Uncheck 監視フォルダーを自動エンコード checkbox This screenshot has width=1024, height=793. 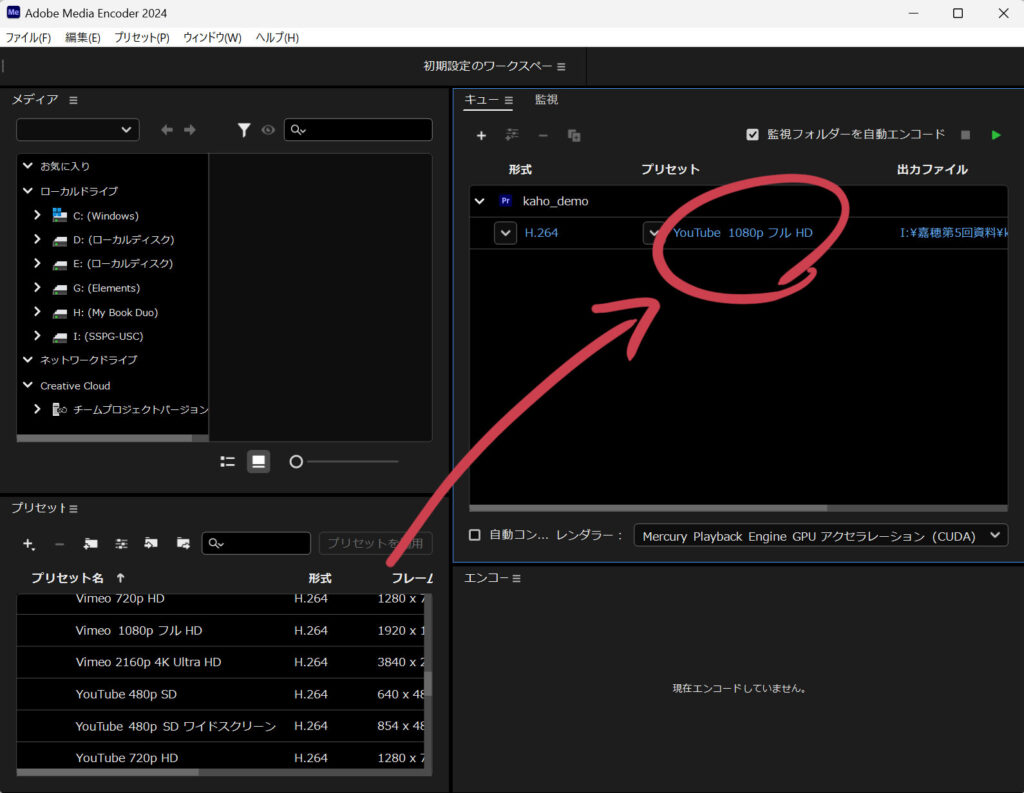click(x=753, y=135)
